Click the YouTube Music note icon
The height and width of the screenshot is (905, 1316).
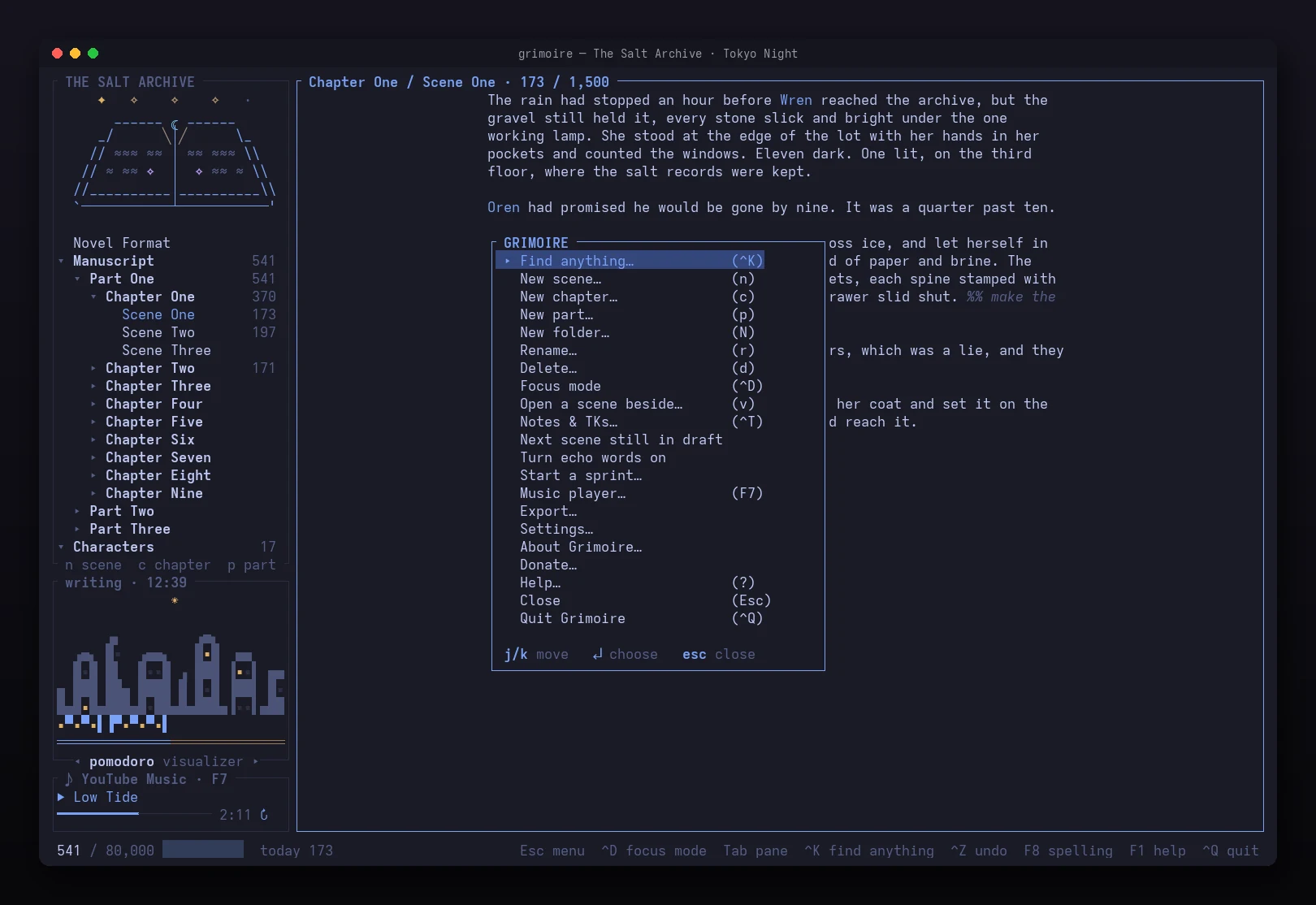(x=69, y=779)
